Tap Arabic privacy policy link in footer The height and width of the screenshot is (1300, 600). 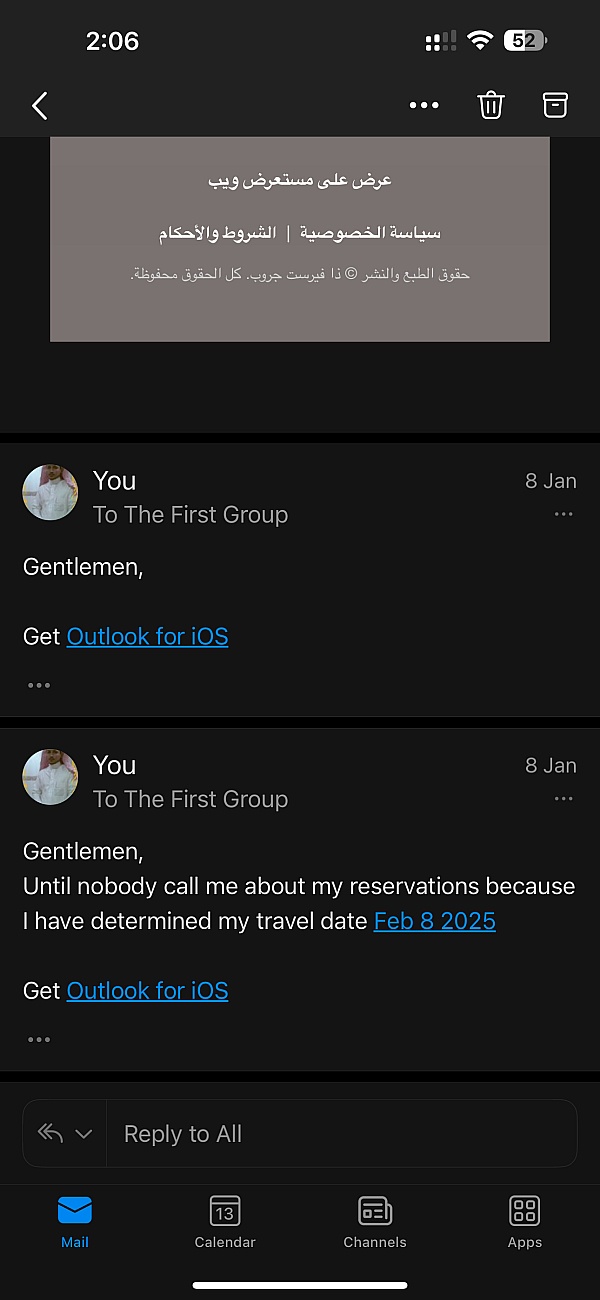370,233
